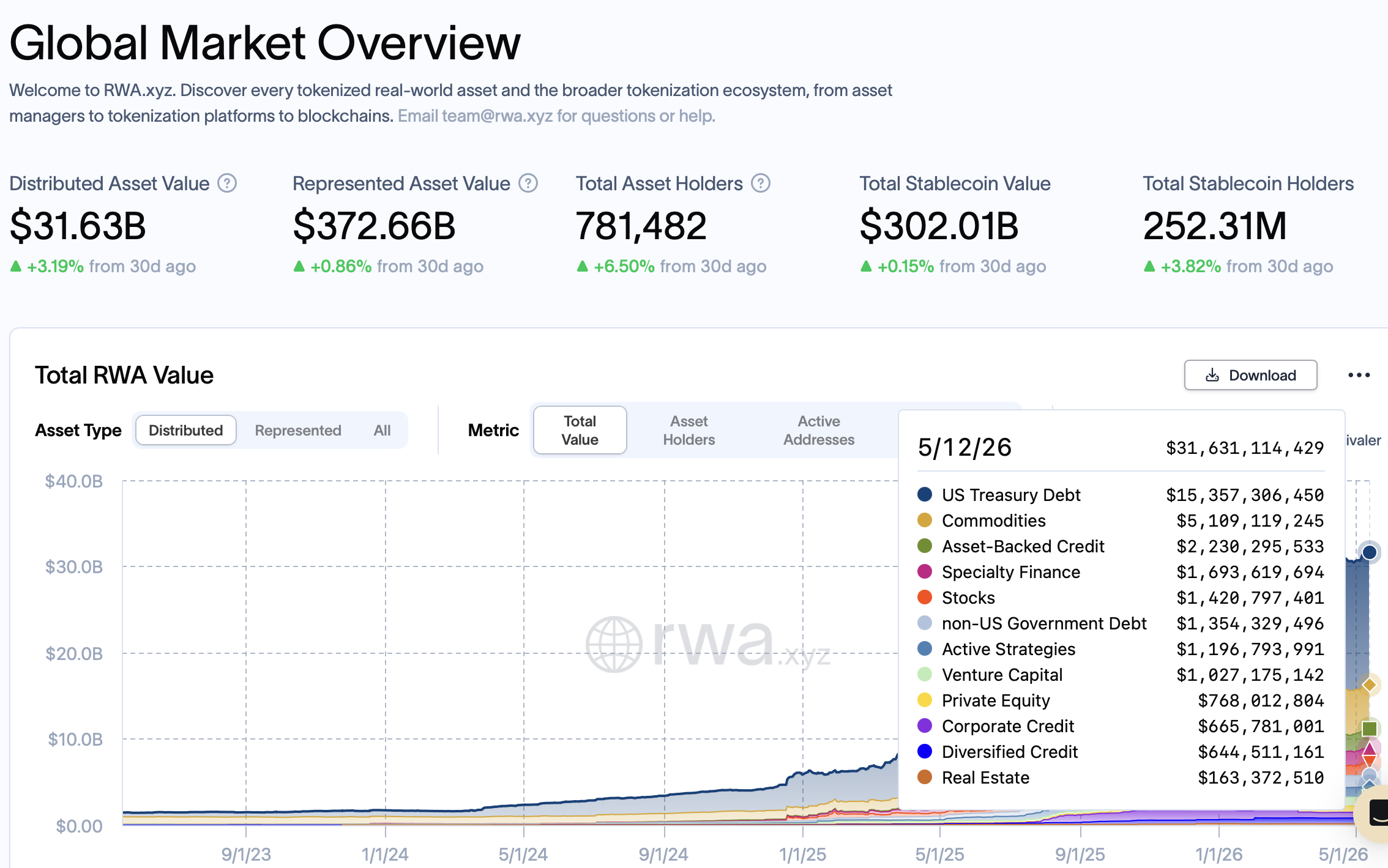Select the All asset type option
The width and height of the screenshot is (1388, 868).
click(x=382, y=430)
